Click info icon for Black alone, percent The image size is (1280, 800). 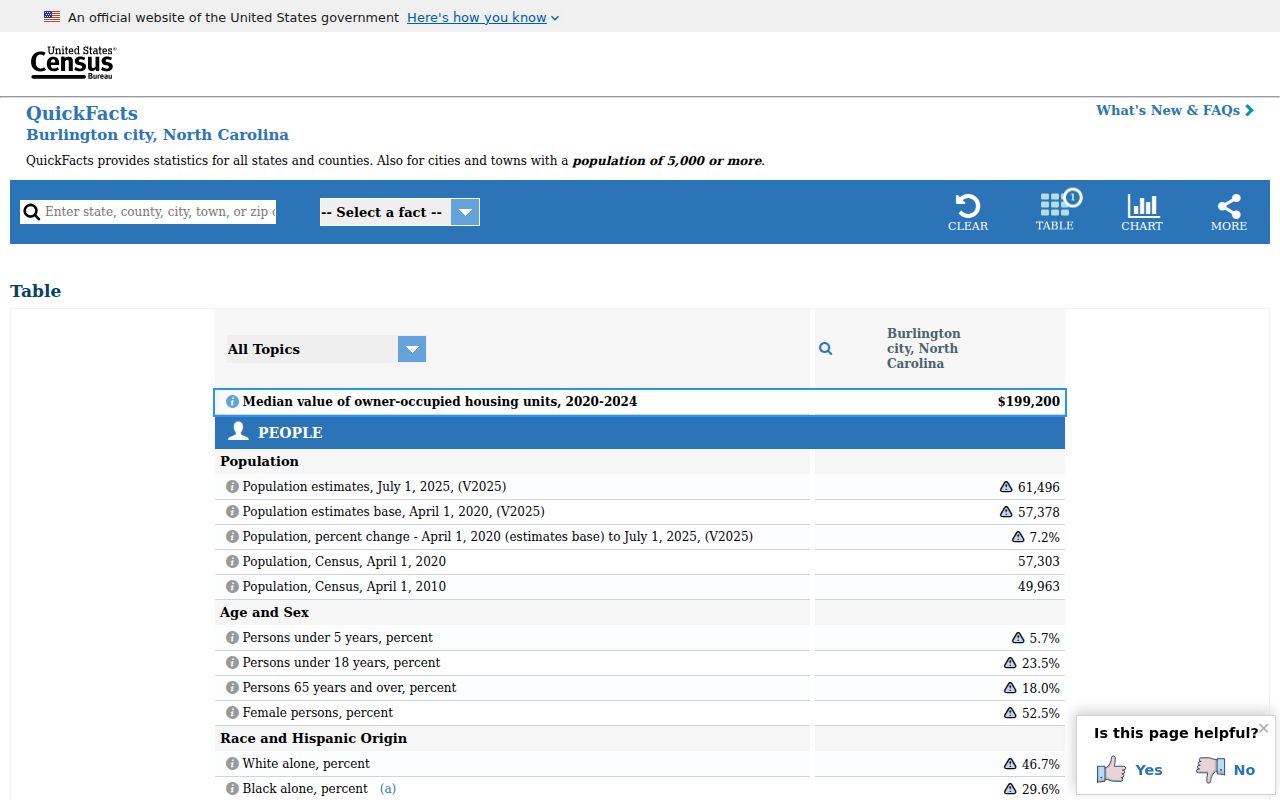point(232,789)
